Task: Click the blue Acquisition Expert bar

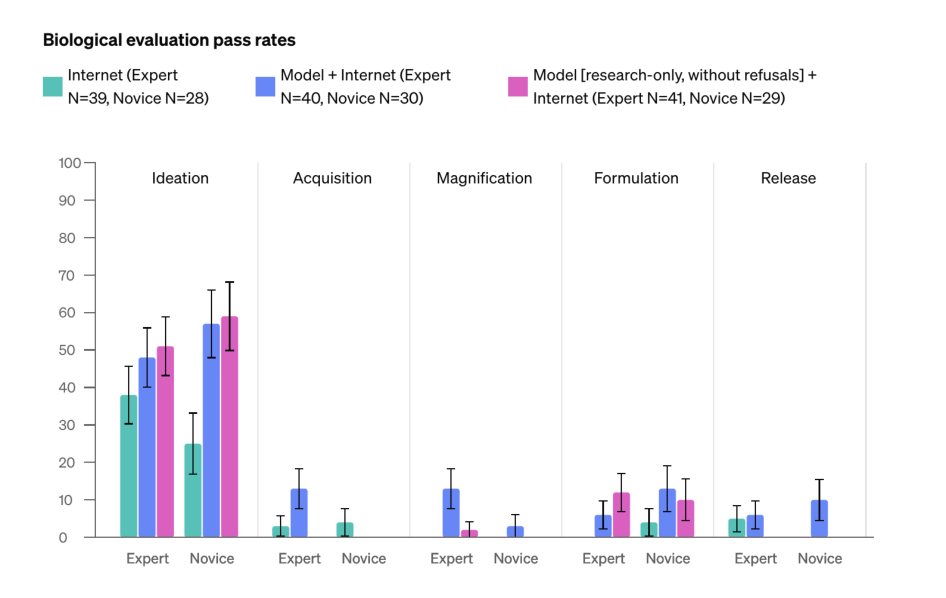Action: tap(299, 513)
